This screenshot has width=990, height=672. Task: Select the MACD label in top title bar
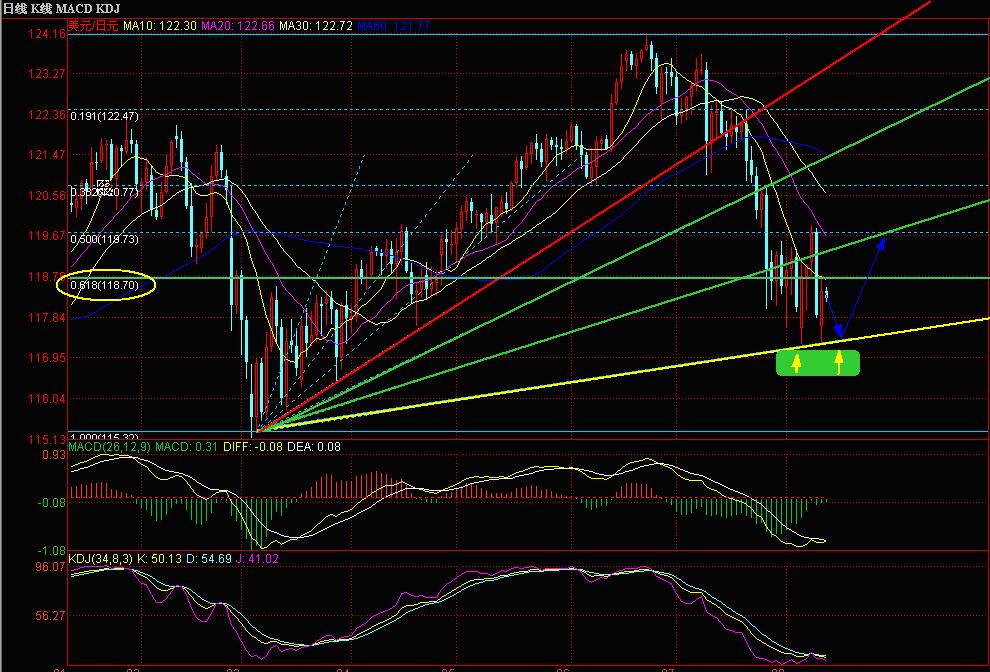(75, 8)
